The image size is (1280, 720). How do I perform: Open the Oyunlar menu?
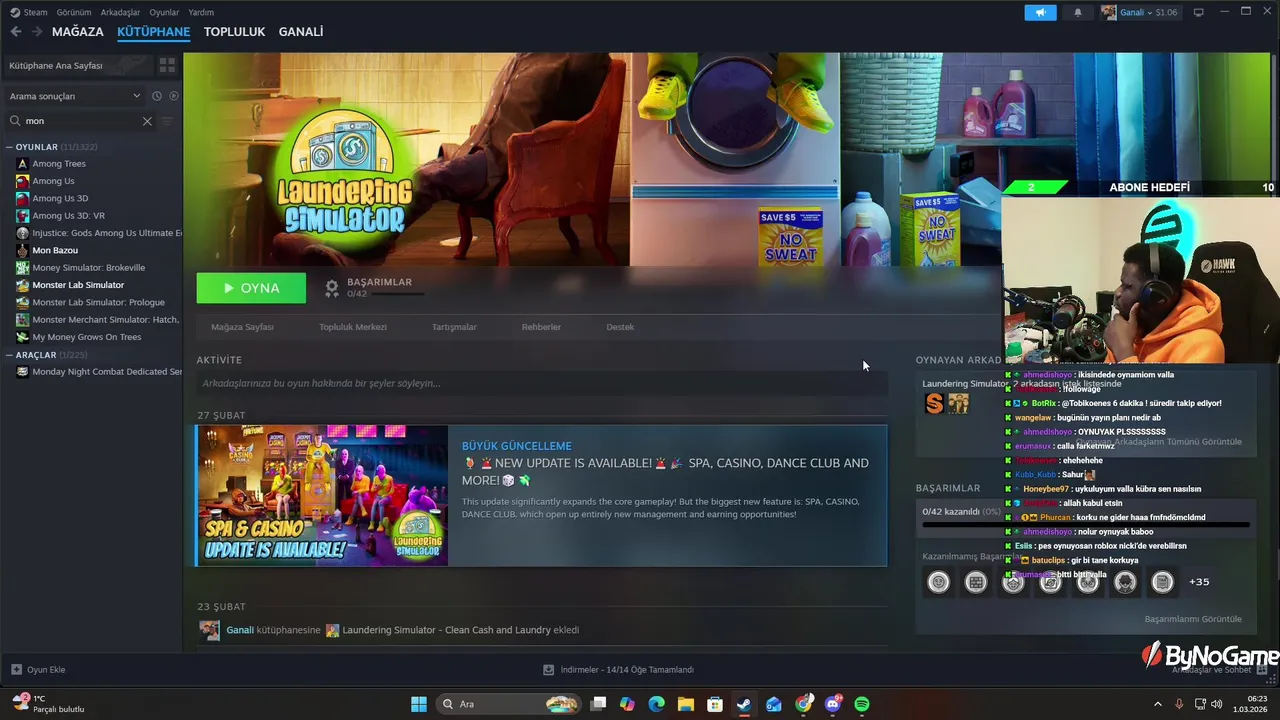(x=164, y=12)
